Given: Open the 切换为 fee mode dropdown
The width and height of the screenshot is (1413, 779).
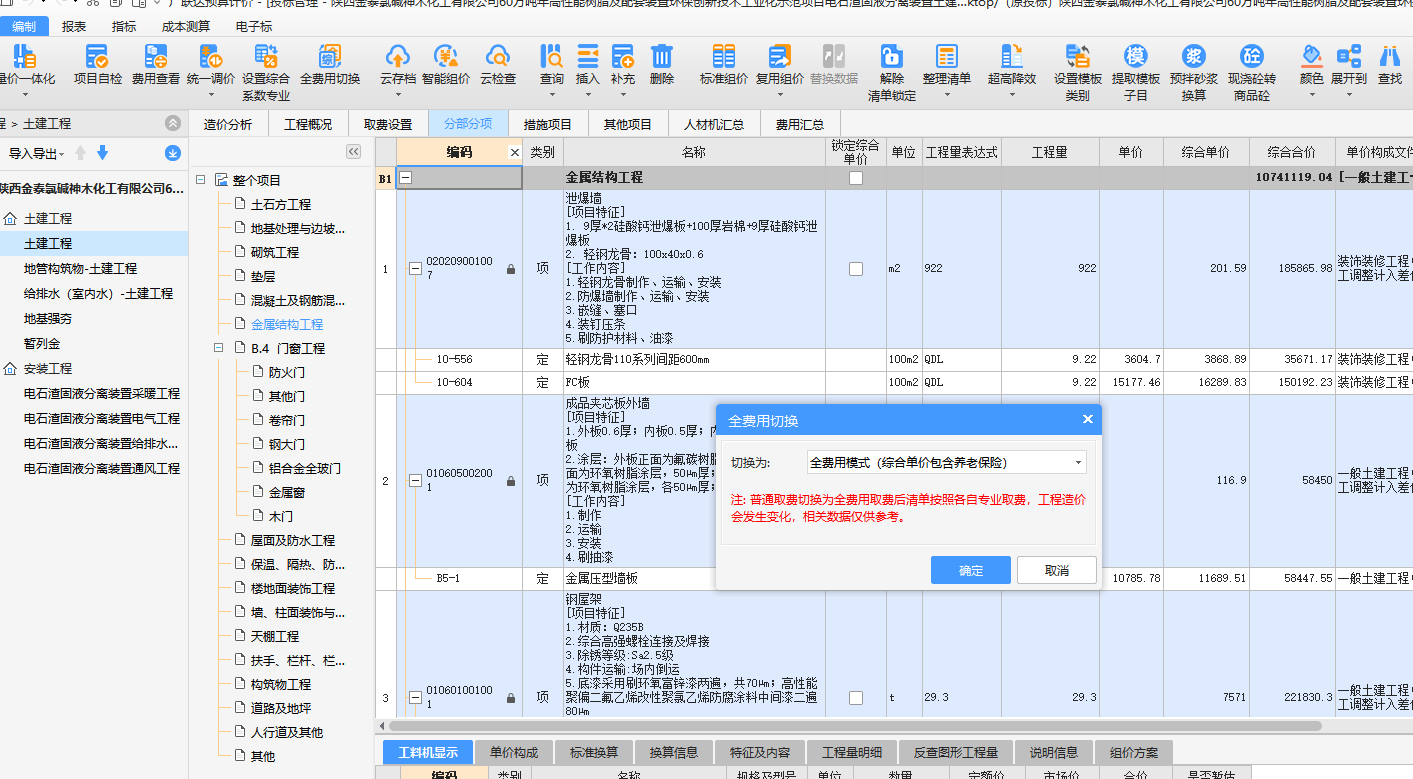Looking at the screenshot, I should (946, 463).
